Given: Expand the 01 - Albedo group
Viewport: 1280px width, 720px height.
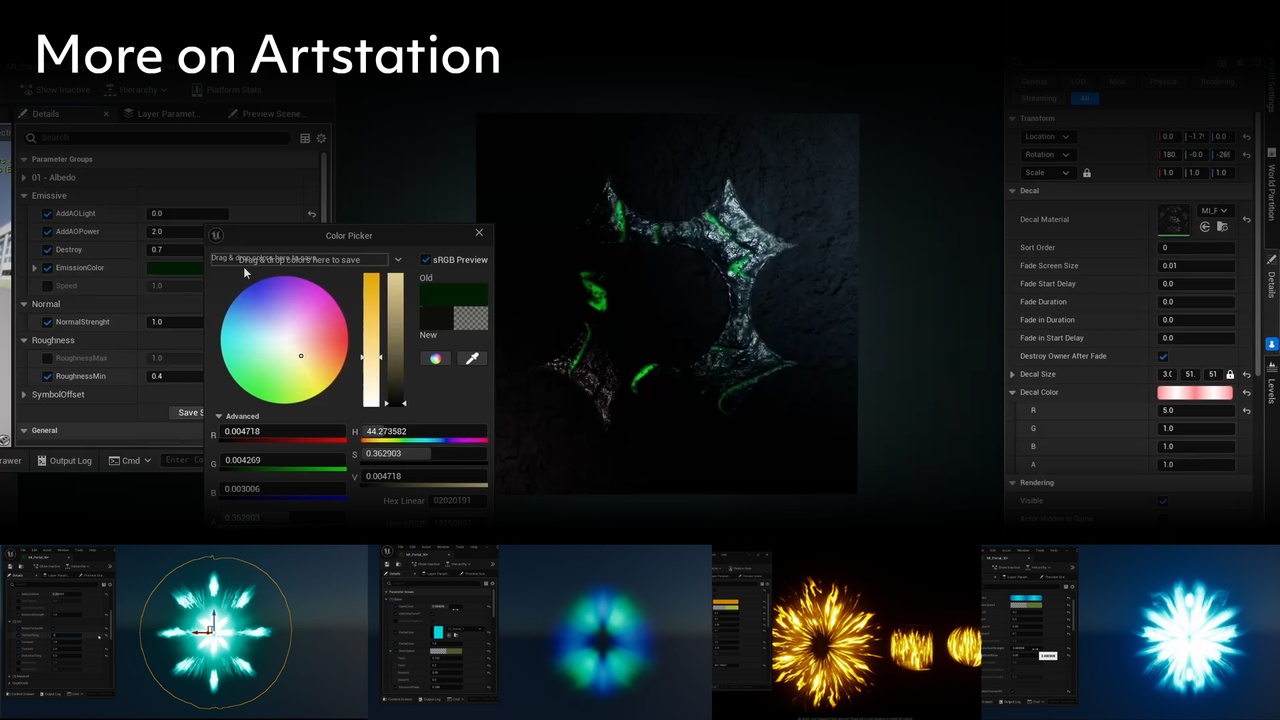Looking at the screenshot, I should [x=24, y=178].
